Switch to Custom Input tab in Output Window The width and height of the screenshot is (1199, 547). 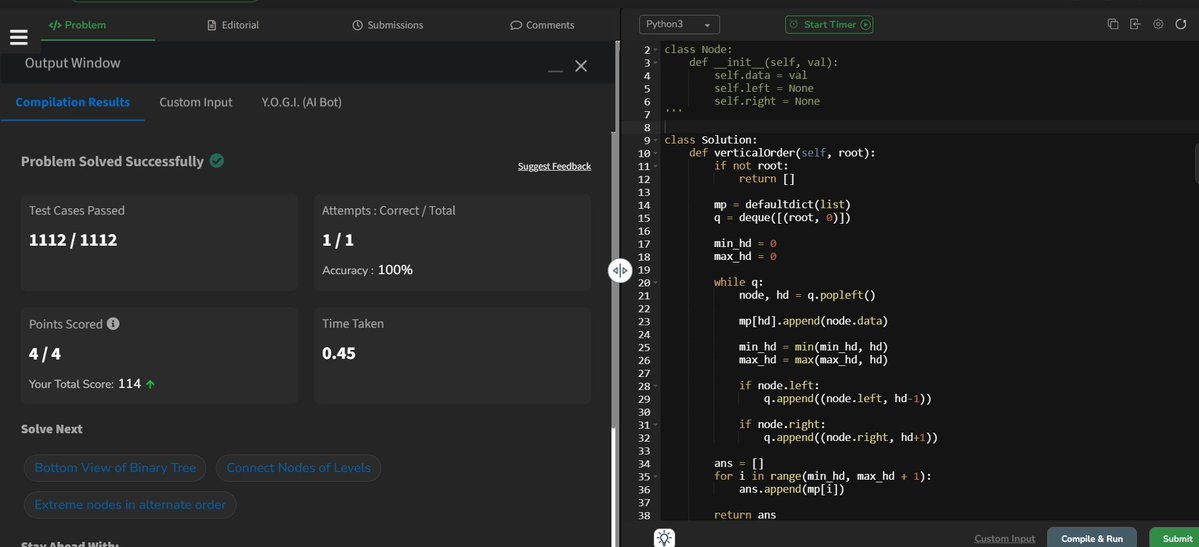pos(196,102)
